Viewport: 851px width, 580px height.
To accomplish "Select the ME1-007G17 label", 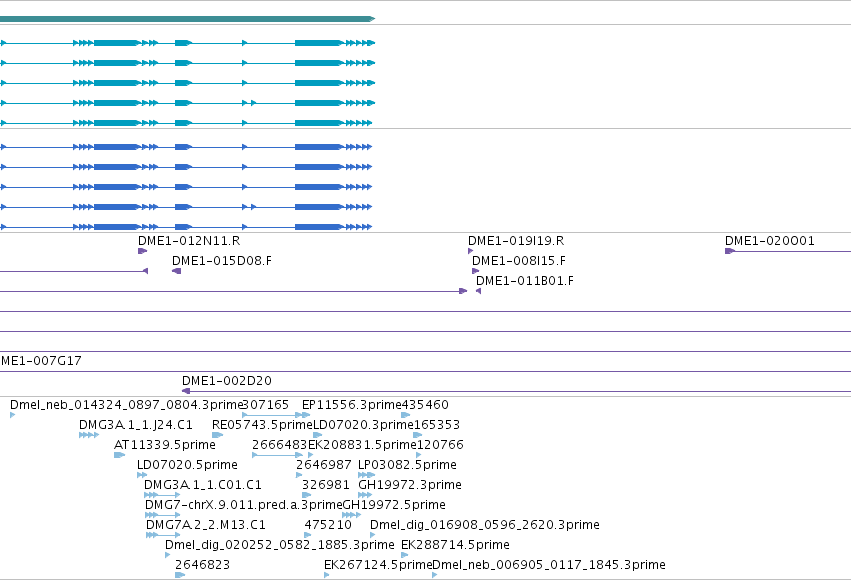I will [41, 361].
